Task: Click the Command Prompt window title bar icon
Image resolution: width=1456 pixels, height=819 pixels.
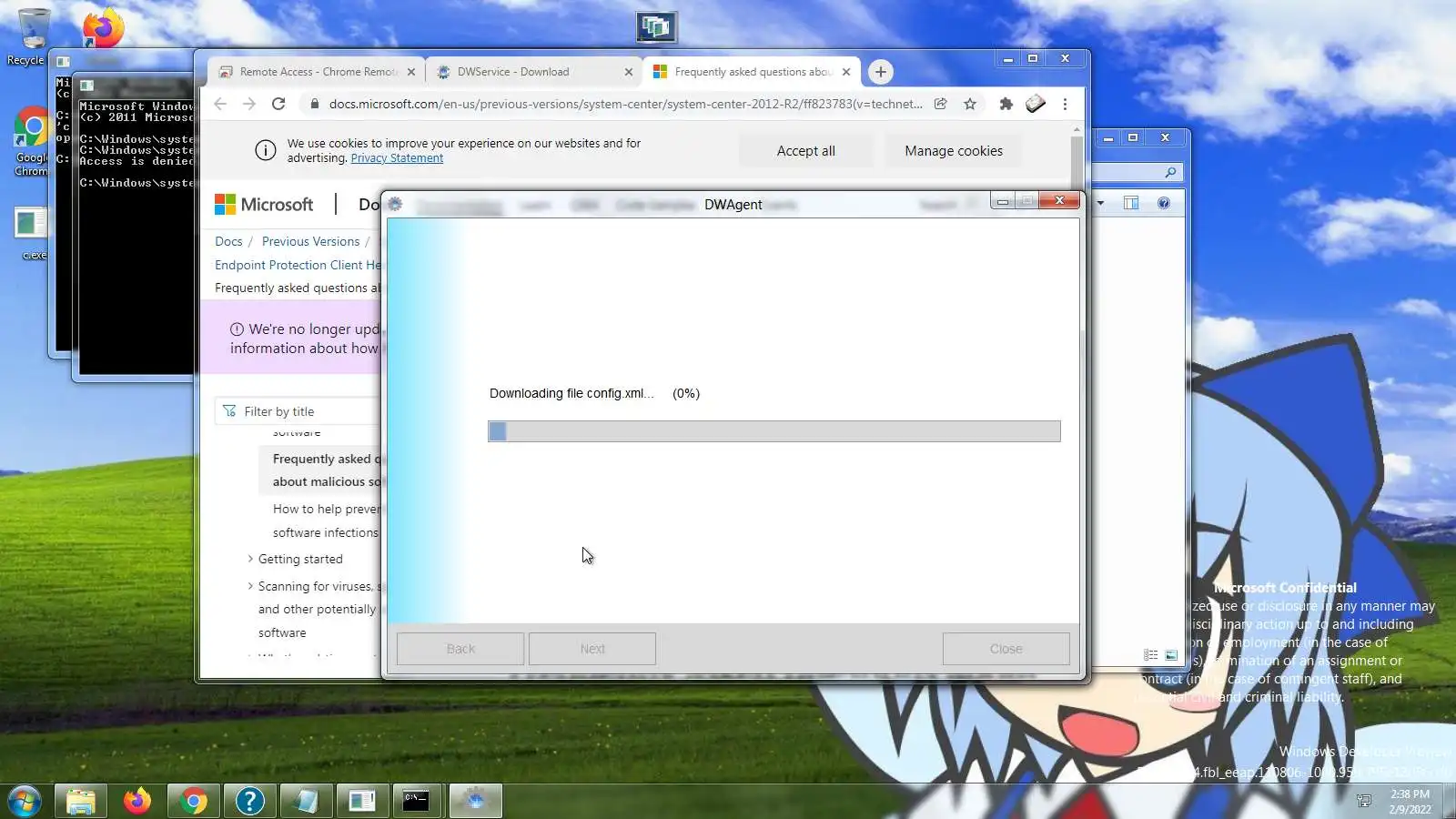Action: tap(86, 86)
